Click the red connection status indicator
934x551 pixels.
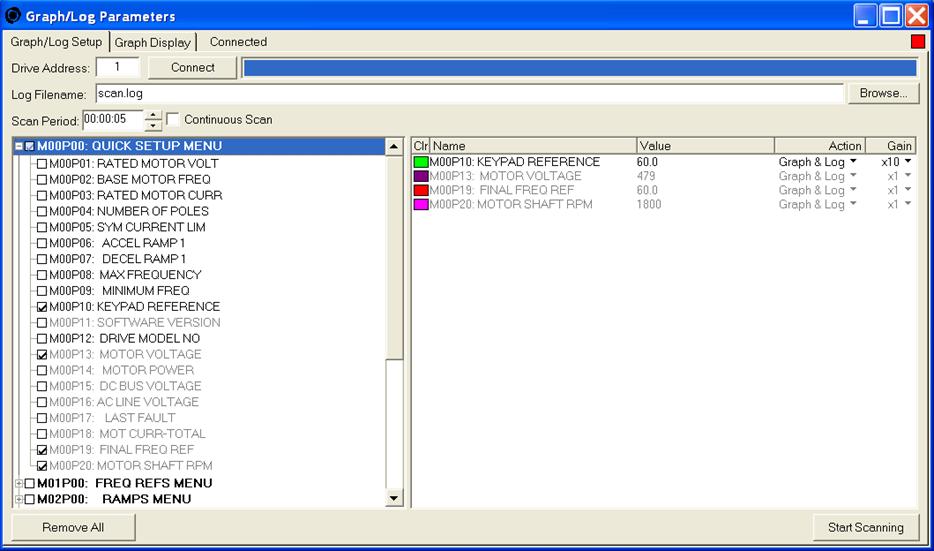(x=918, y=42)
